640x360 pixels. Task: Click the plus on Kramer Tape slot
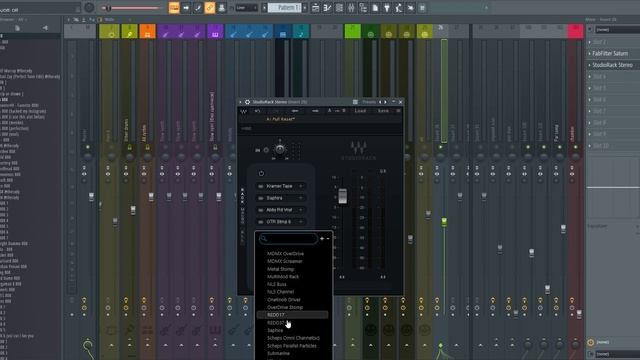click(301, 186)
